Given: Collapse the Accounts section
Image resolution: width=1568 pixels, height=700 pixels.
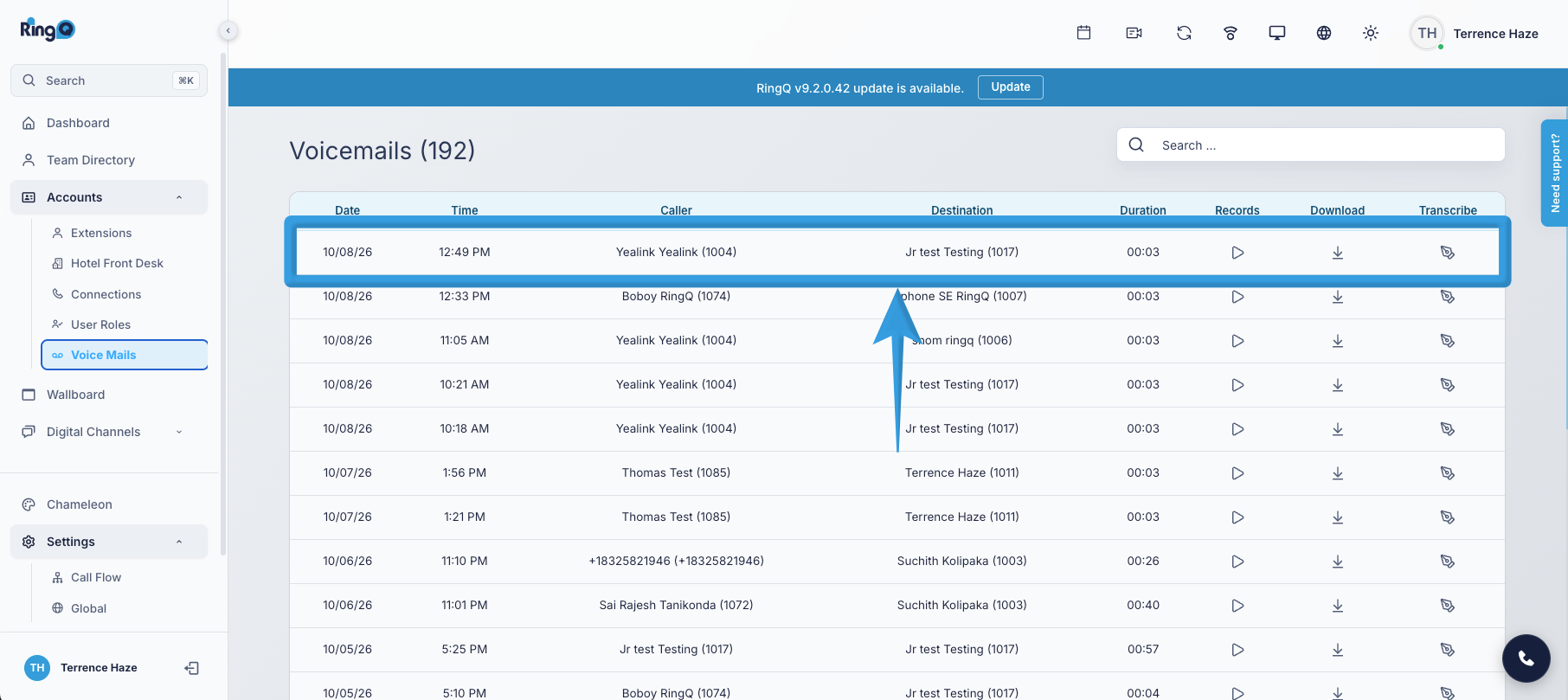Looking at the screenshot, I should tap(109, 197).
